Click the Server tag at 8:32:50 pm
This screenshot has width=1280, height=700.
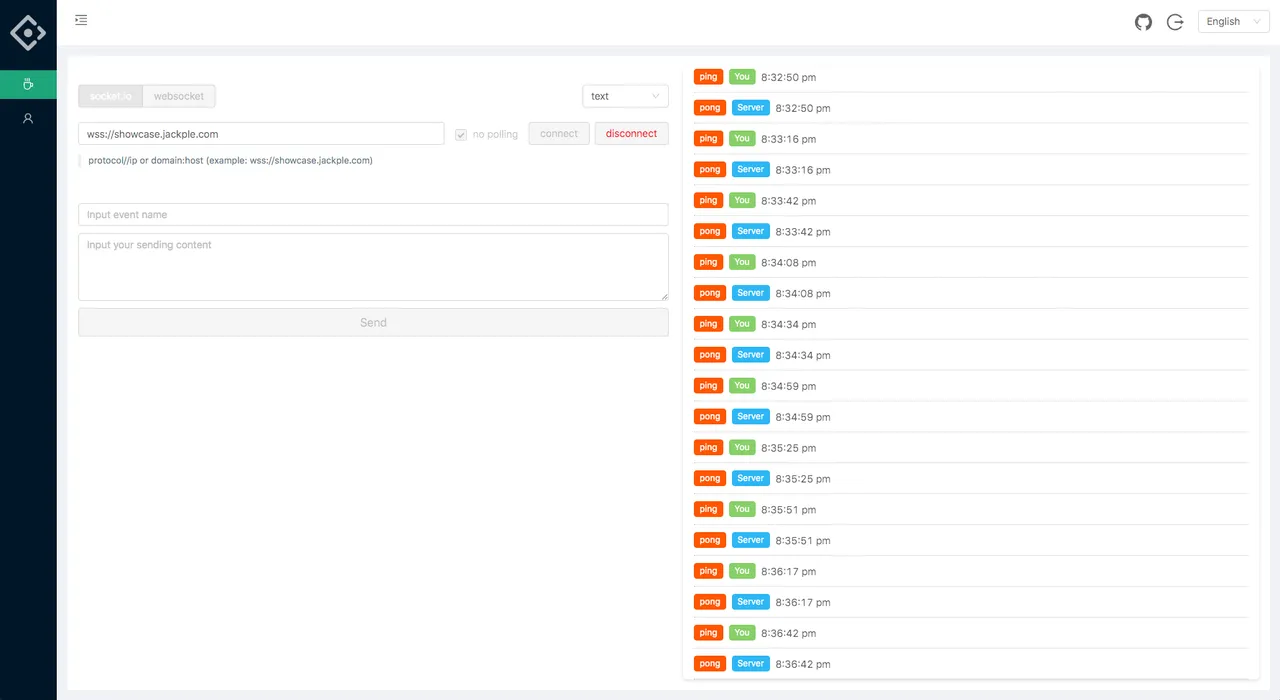pyautogui.click(x=751, y=108)
